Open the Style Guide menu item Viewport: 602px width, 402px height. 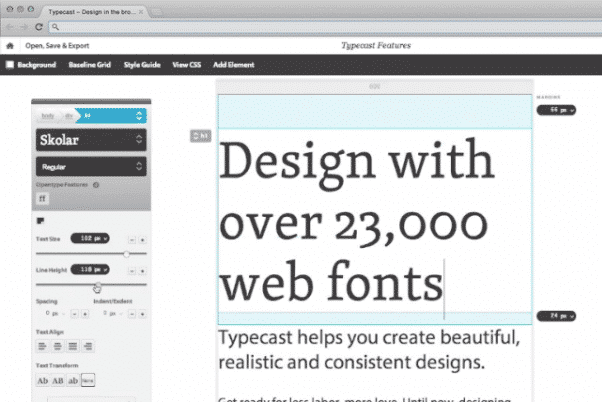[142, 65]
